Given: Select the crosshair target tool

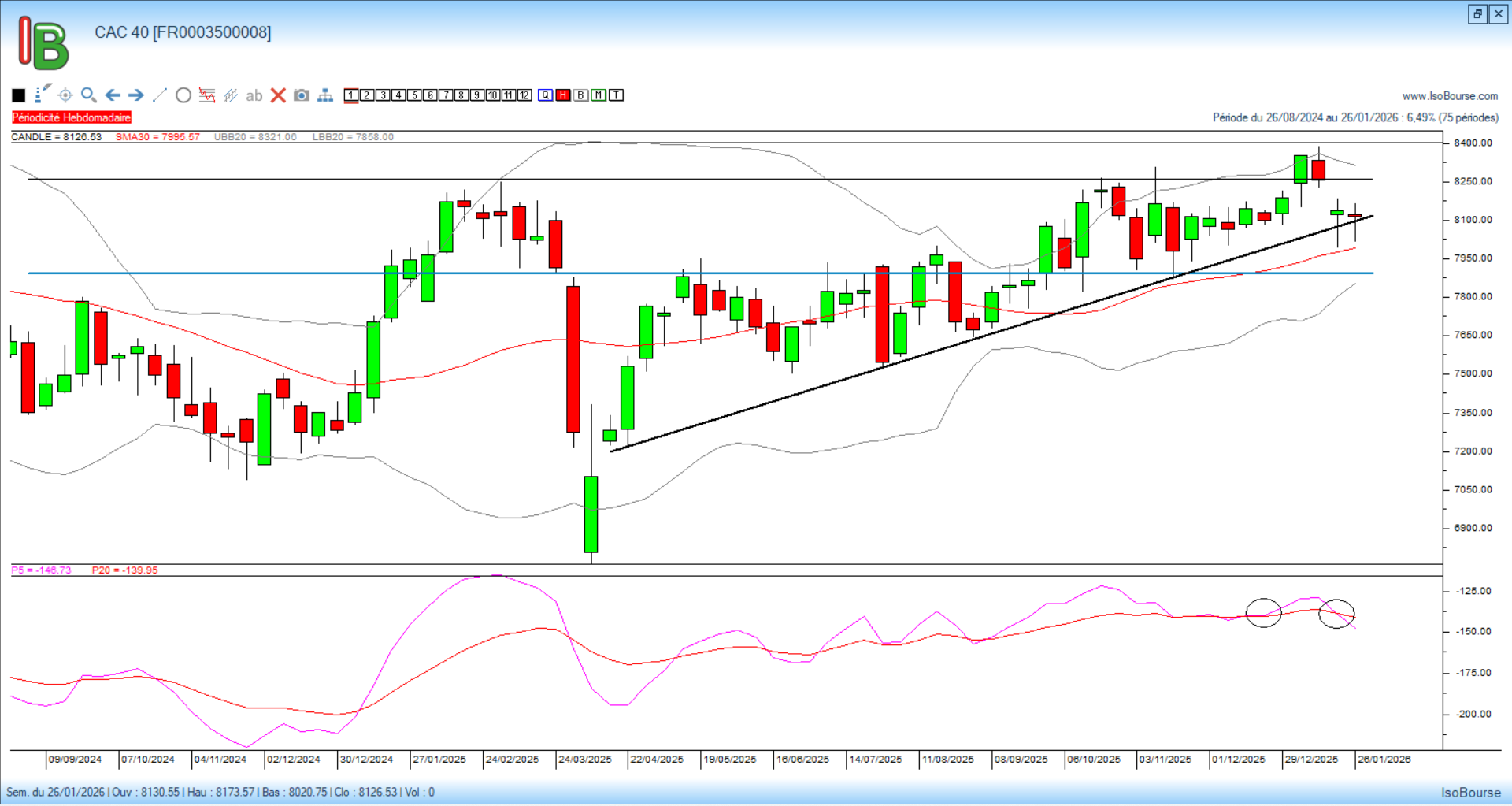Looking at the screenshot, I should tap(65, 95).
